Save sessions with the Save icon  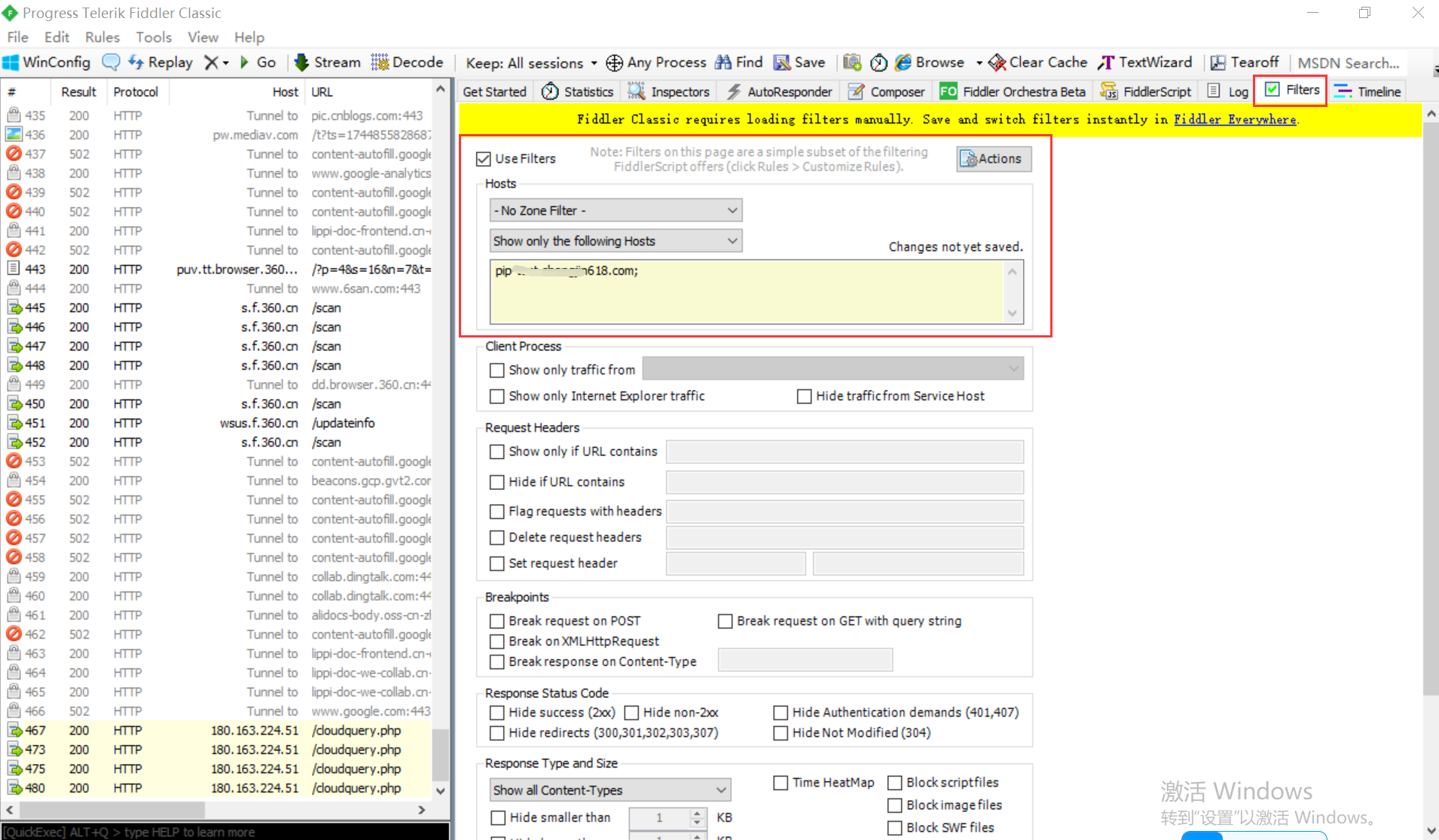pyautogui.click(x=799, y=63)
